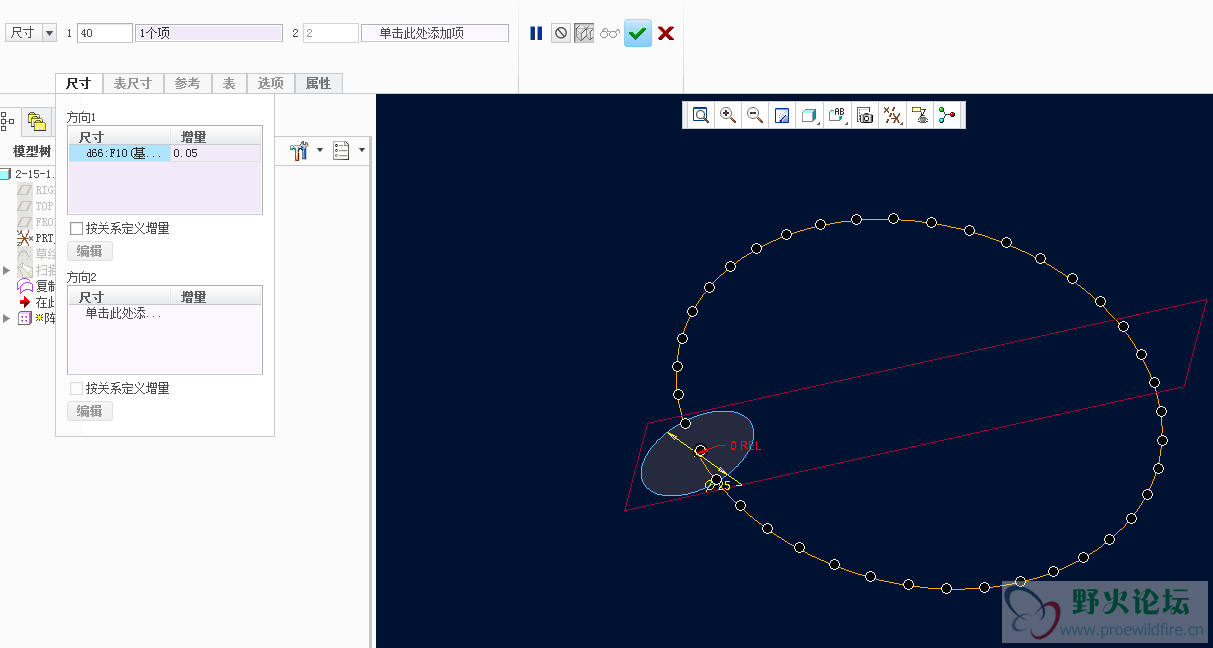Image resolution: width=1213 pixels, height=648 pixels.
Task: Click the red insert-here arrow tree item
Action: pos(26,302)
